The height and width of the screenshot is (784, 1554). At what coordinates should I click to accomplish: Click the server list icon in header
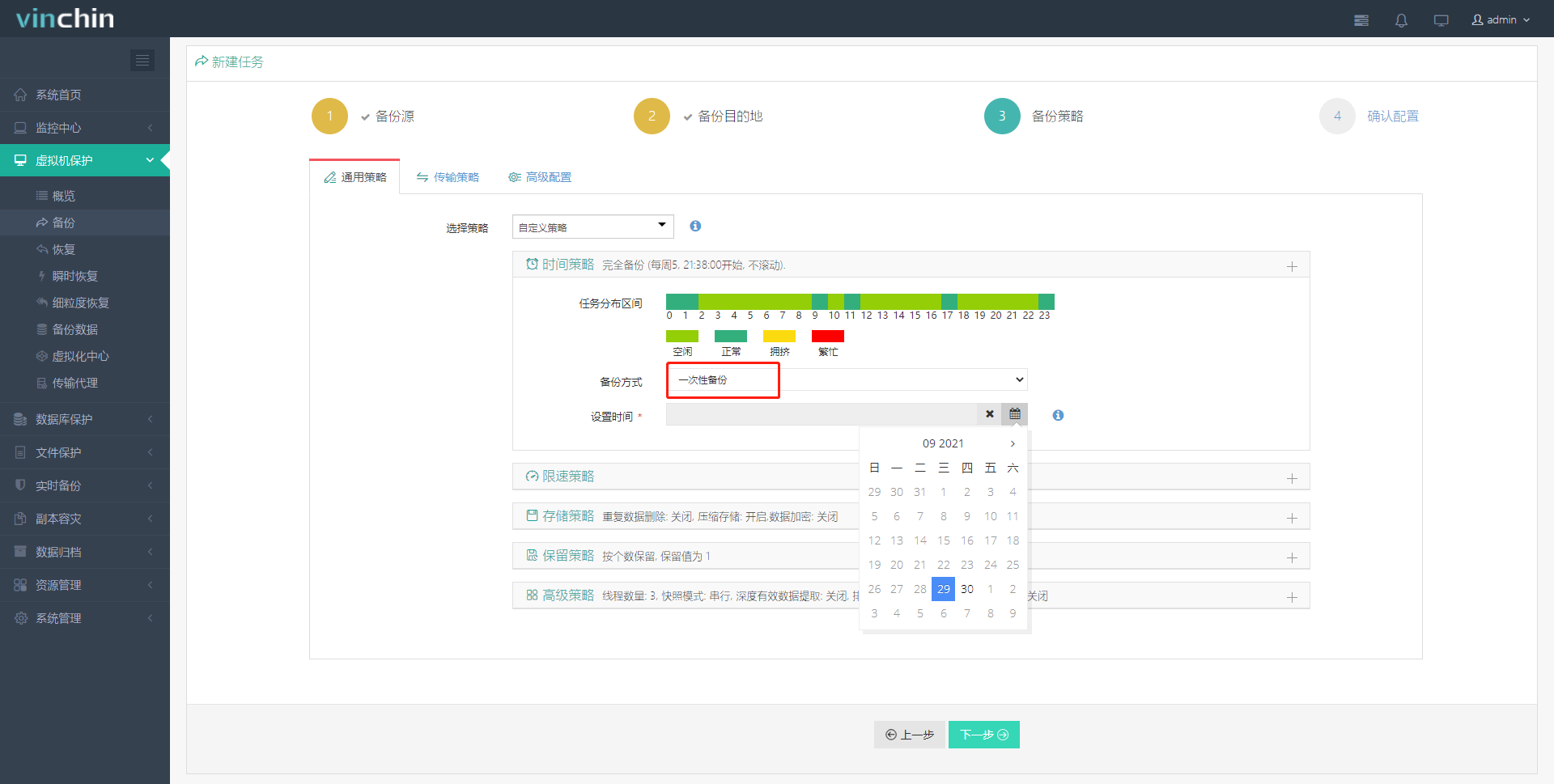pyautogui.click(x=1361, y=20)
